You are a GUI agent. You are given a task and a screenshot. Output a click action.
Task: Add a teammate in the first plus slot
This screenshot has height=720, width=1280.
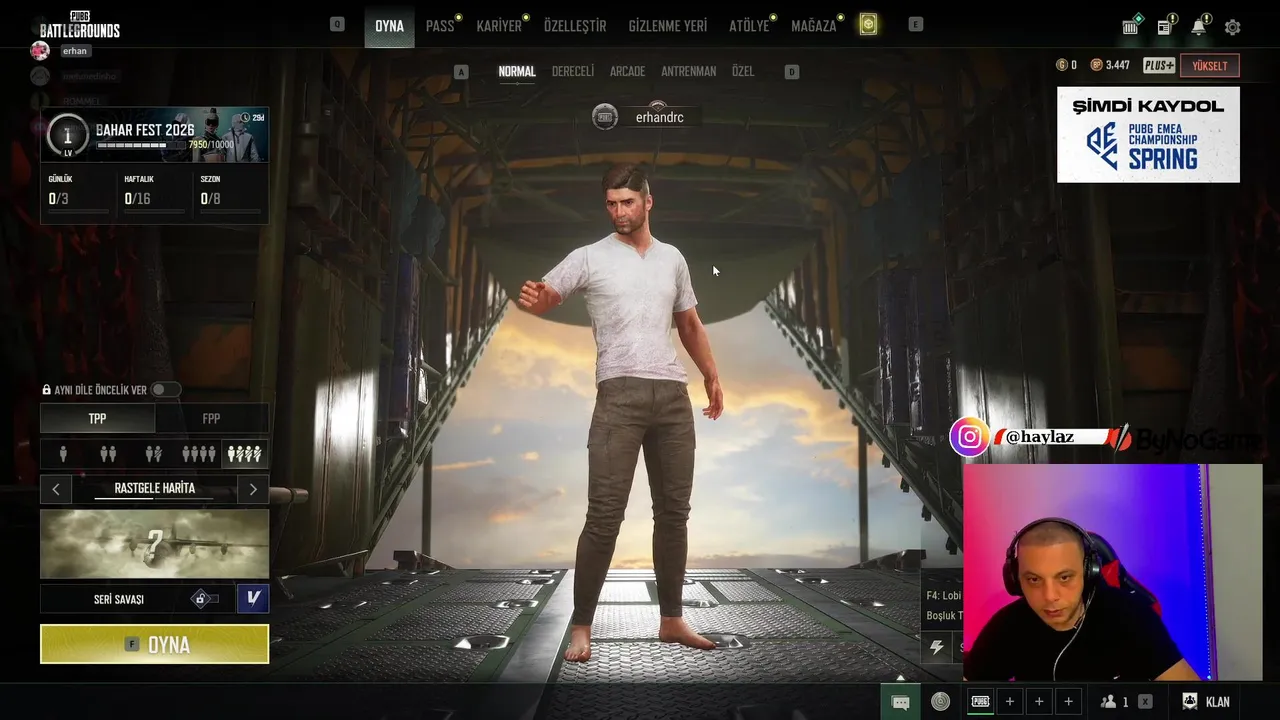point(1010,702)
